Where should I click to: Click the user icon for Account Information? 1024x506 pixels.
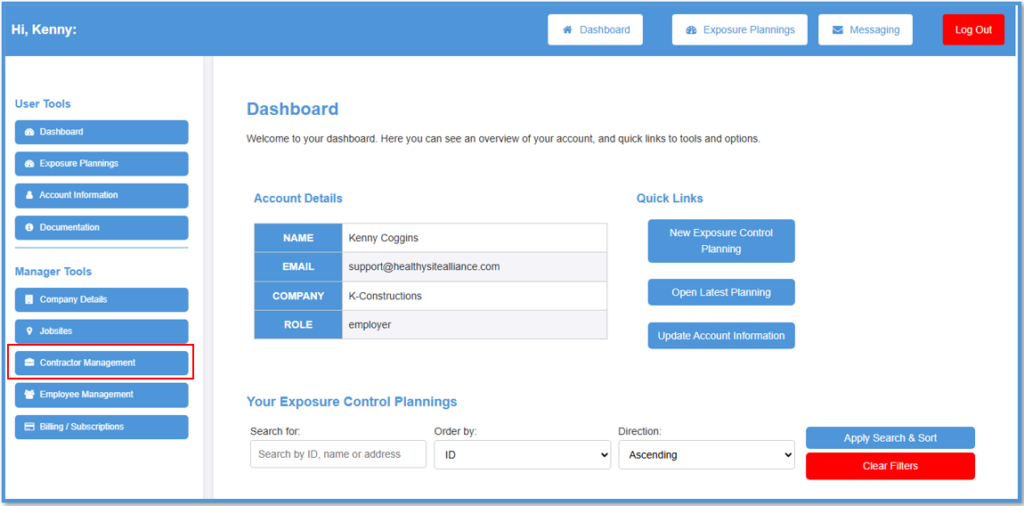[x=29, y=195]
